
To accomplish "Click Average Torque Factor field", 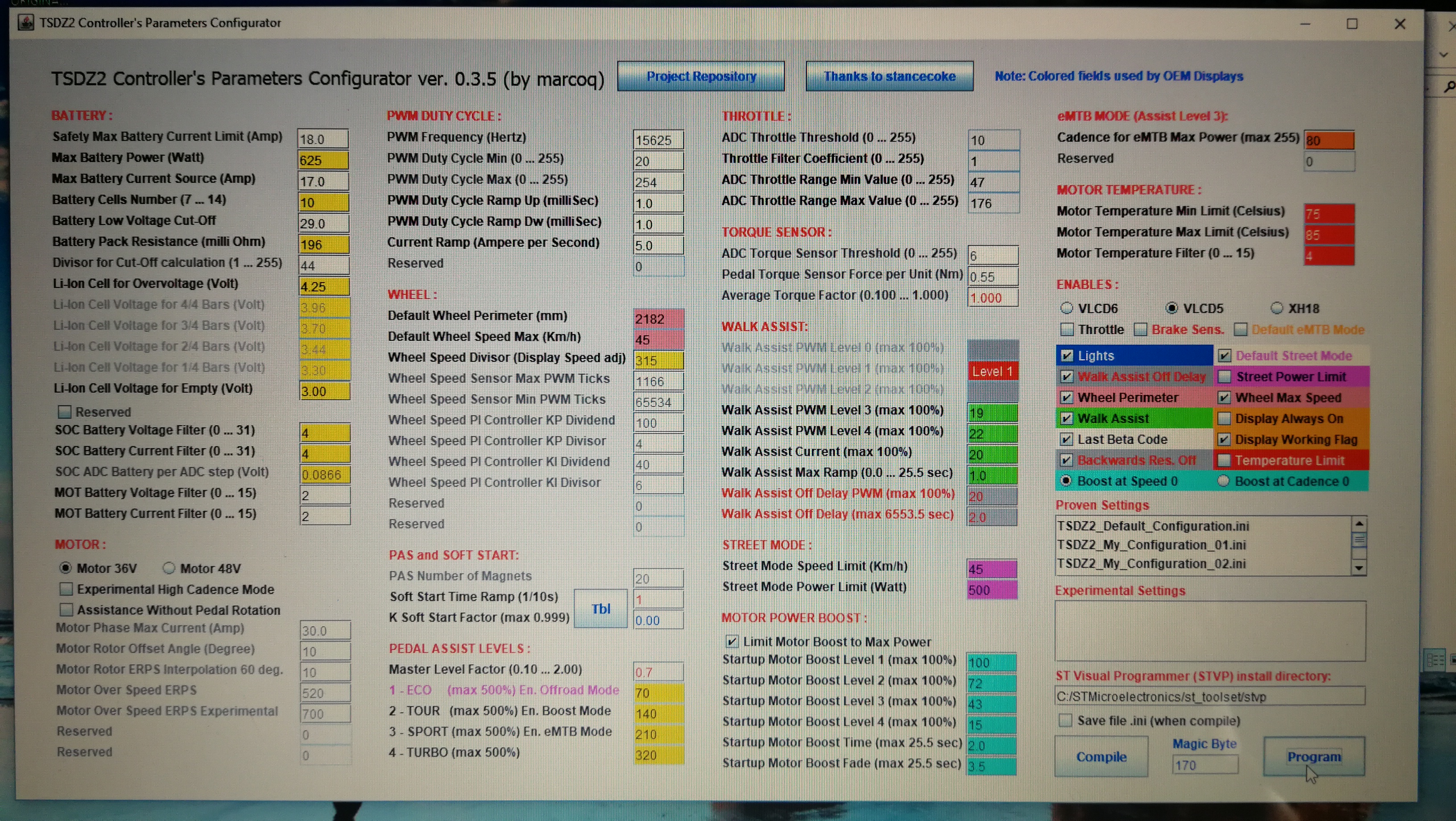I will (x=993, y=298).
